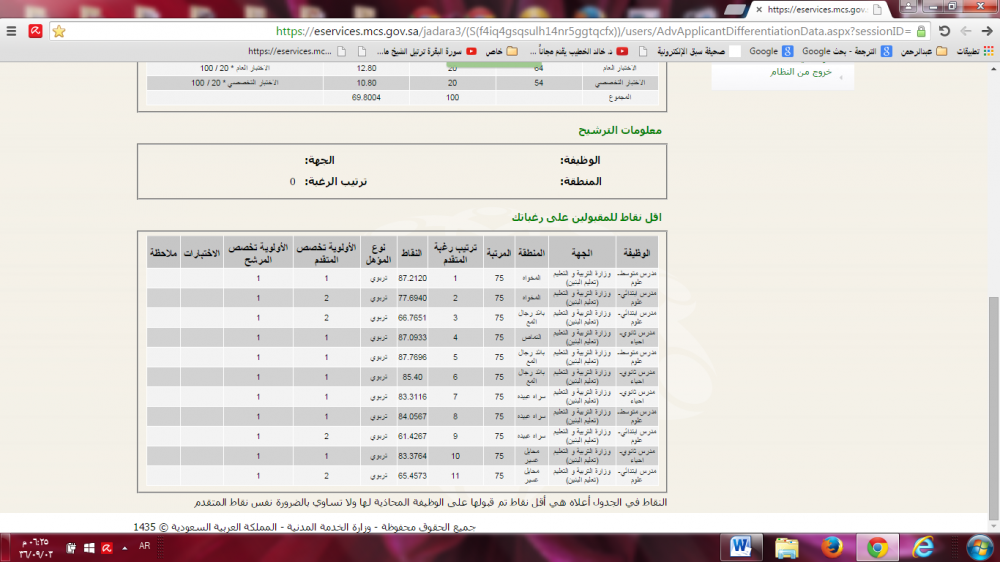
Task: Close the eservices.mcs.gov tab
Action: point(759,10)
